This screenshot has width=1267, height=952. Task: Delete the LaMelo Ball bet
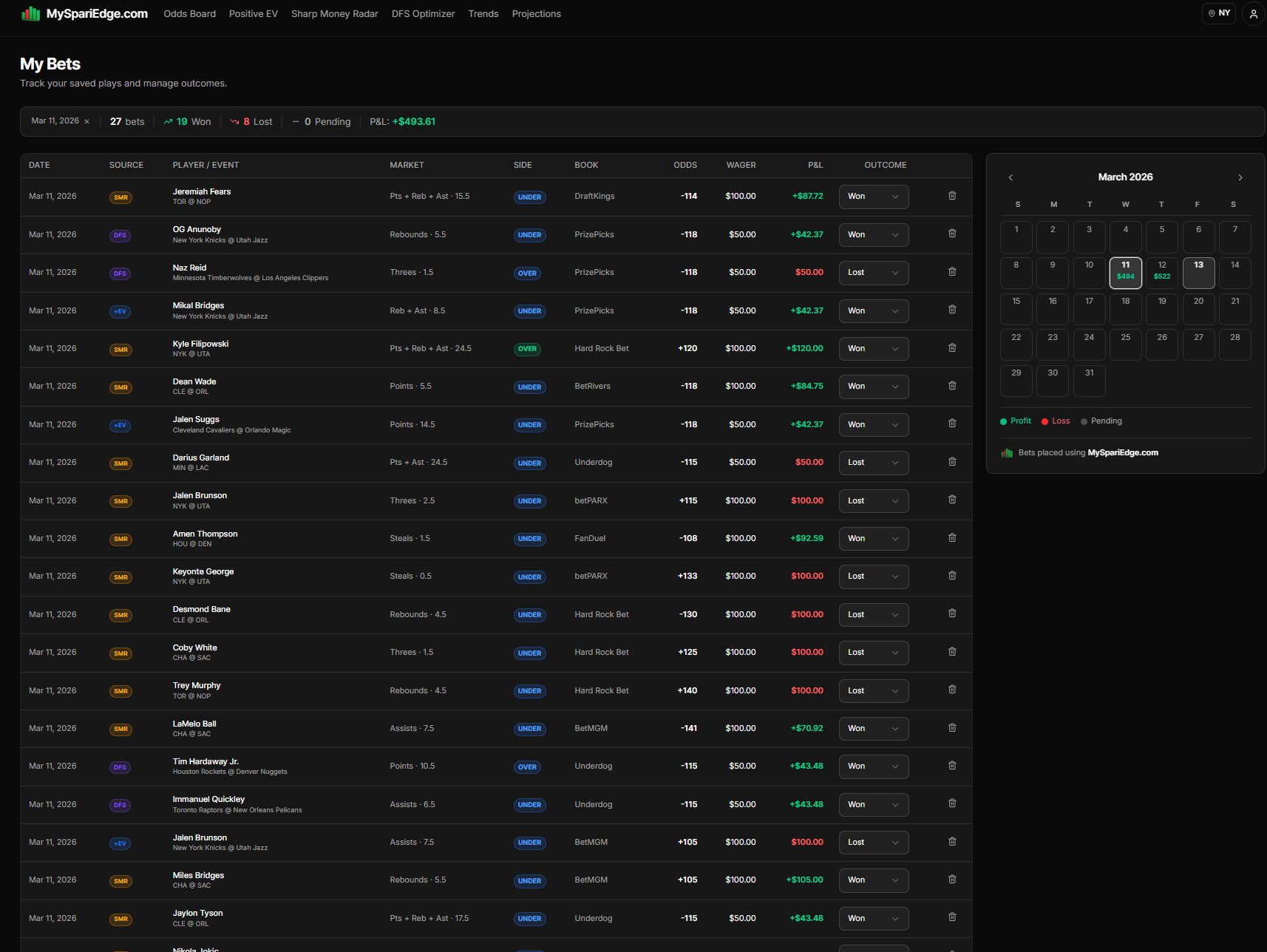pyautogui.click(x=952, y=728)
